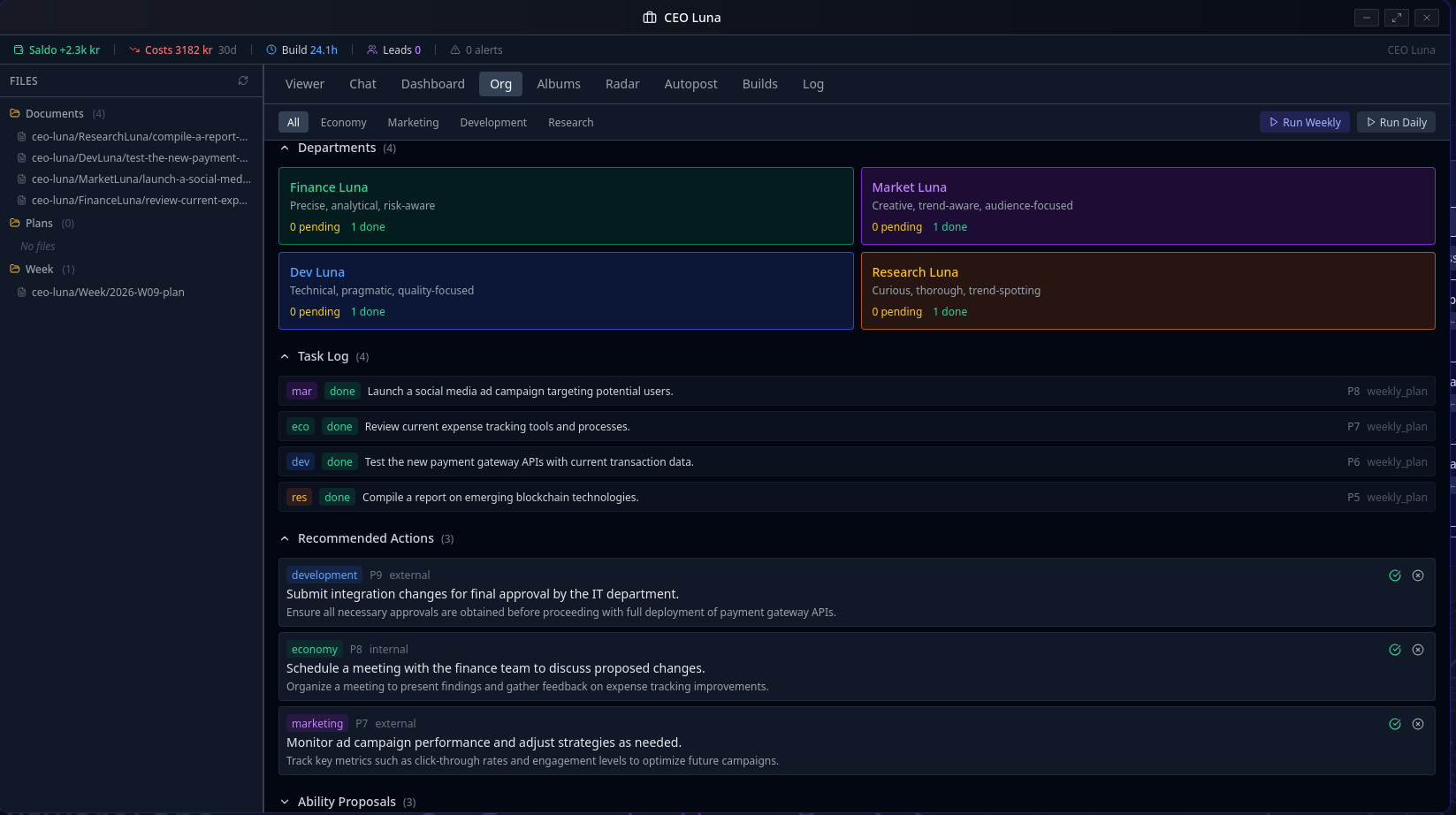Click the warning triangle for 0 alerts
1456x815 pixels.
(x=454, y=50)
